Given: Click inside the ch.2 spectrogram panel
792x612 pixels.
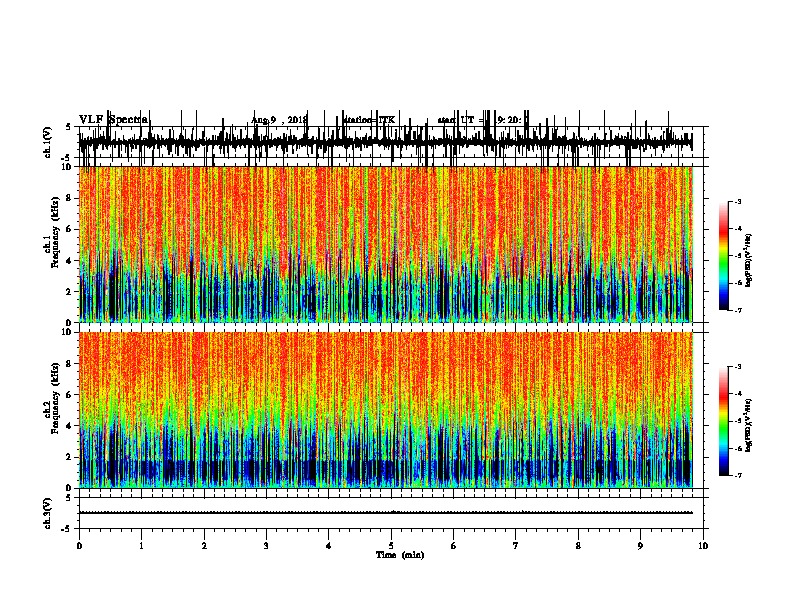Looking at the screenshot, I should pos(386,410).
